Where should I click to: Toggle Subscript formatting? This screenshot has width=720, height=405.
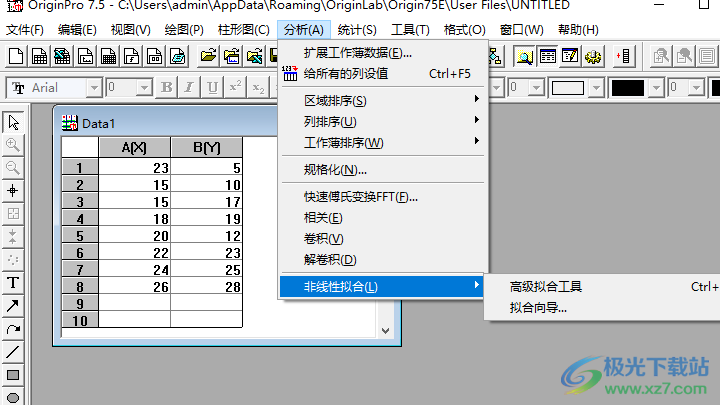(258, 87)
